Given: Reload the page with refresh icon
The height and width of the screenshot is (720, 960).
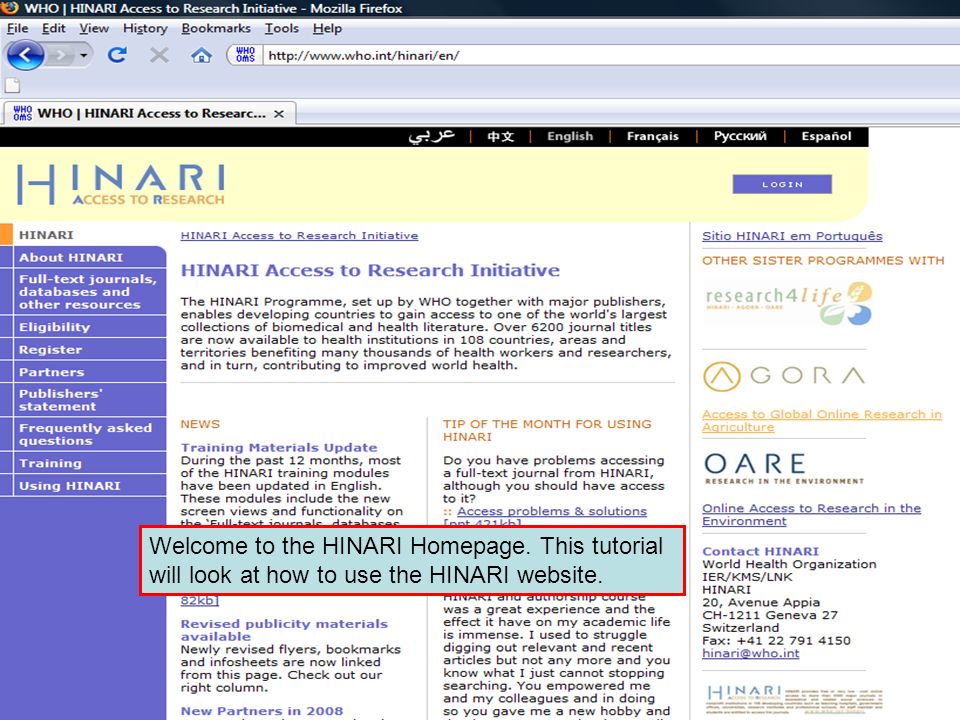Looking at the screenshot, I should tap(117, 55).
